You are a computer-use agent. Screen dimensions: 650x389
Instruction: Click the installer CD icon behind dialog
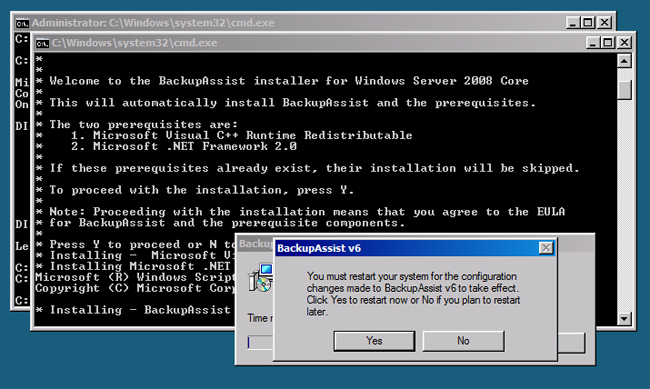pyautogui.click(x=260, y=277)
